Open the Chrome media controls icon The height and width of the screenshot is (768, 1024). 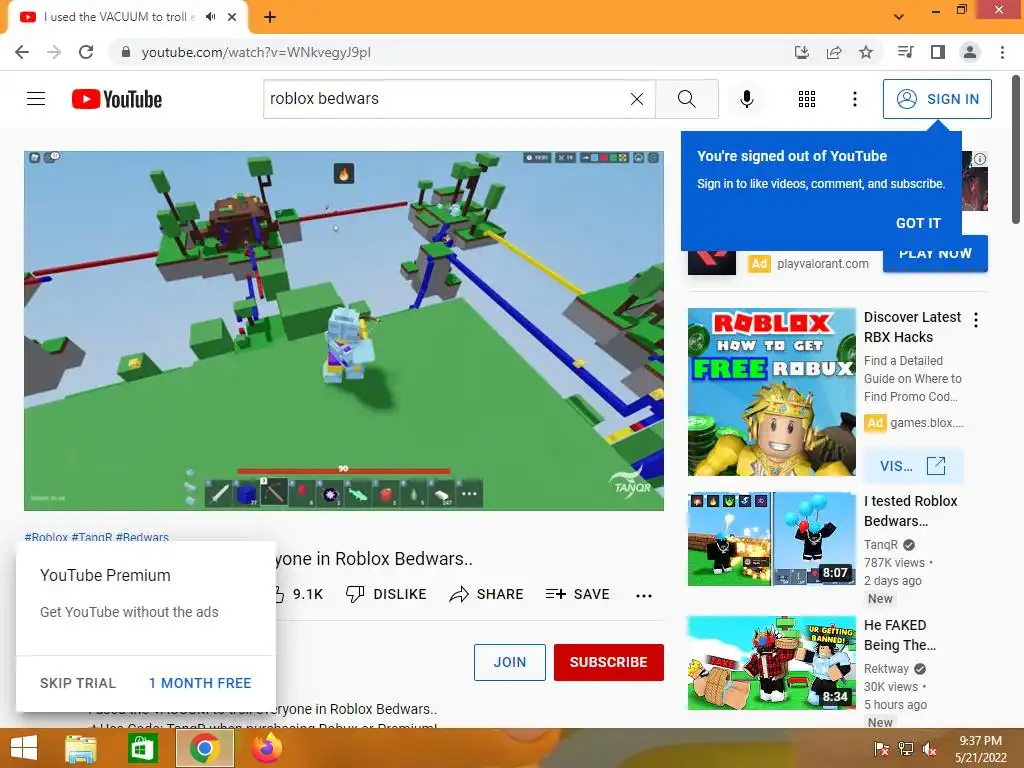[x=905, y=52]
